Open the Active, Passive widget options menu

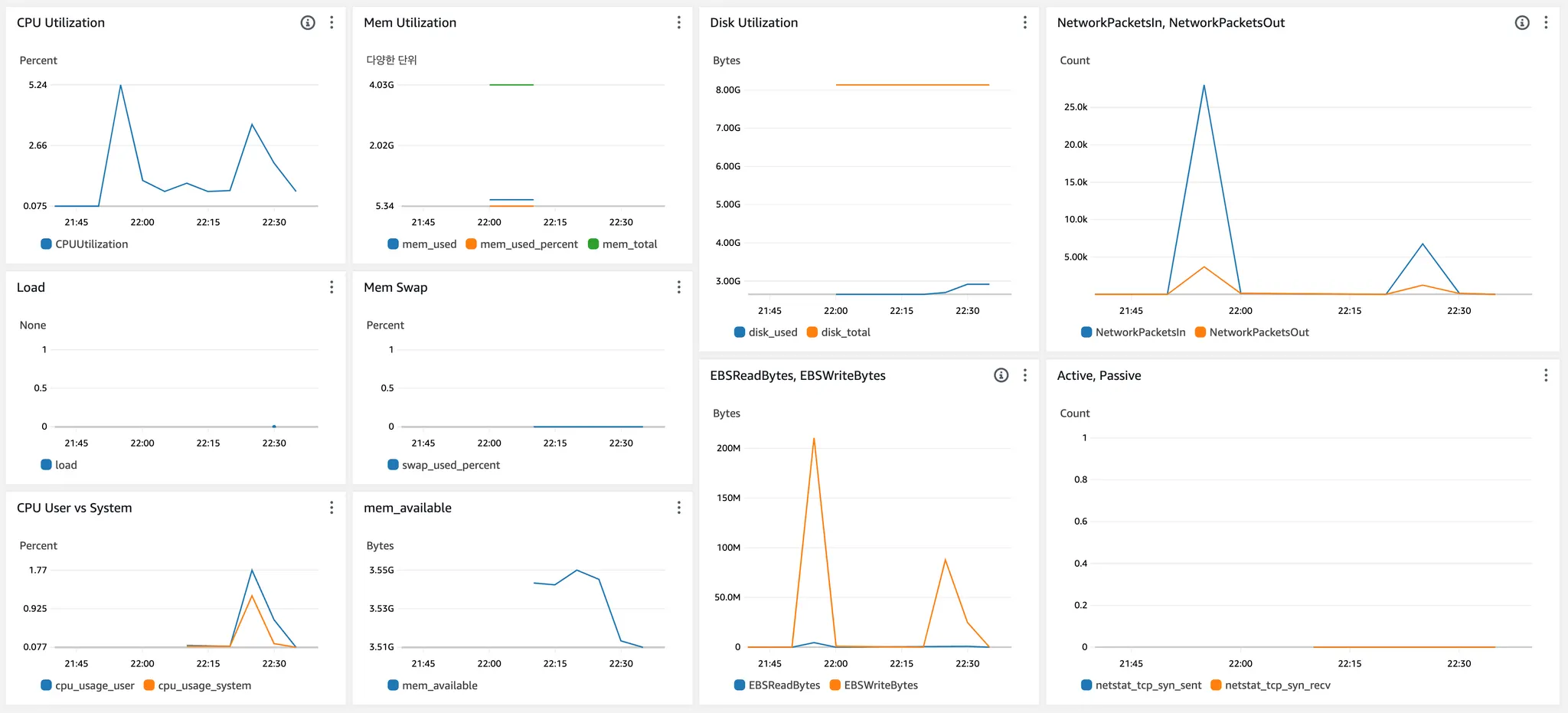click(x=1546, y=375)
